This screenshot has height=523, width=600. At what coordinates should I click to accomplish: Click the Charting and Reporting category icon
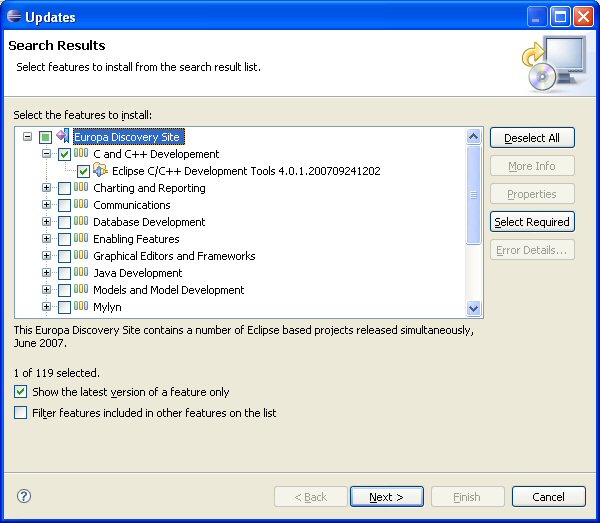tap(82, 188)
